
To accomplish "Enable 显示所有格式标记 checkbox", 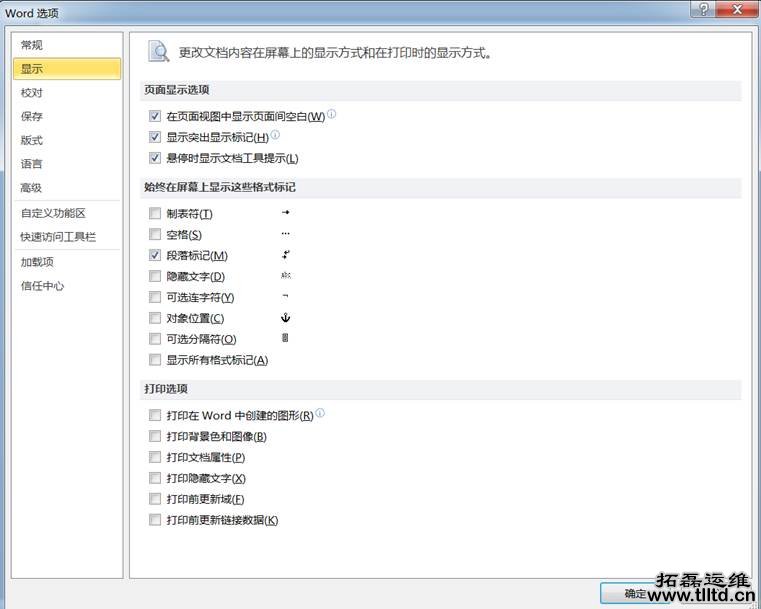I will coord(155,360).
